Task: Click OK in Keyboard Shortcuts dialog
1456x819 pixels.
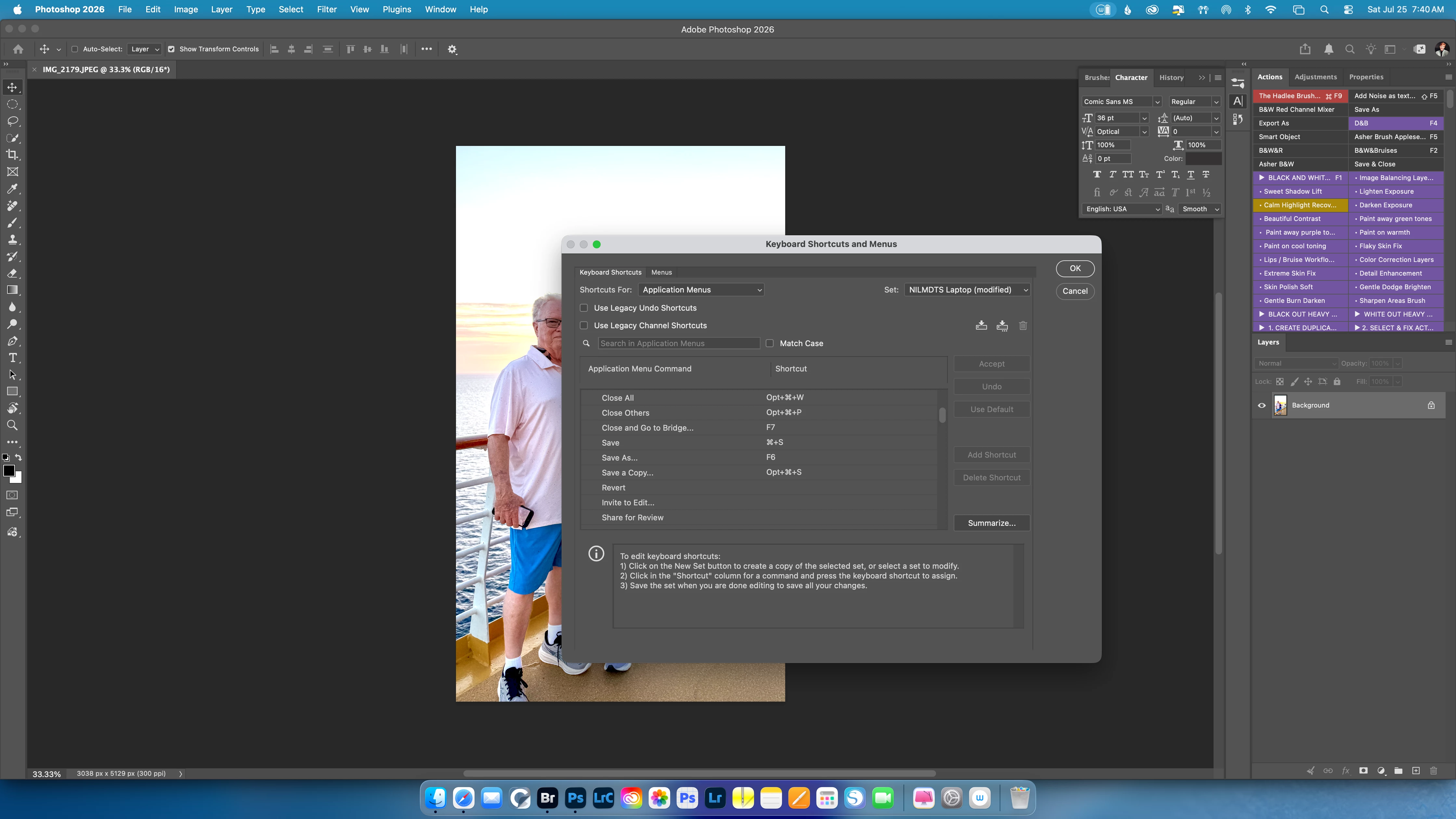Action: [1075, 268]
